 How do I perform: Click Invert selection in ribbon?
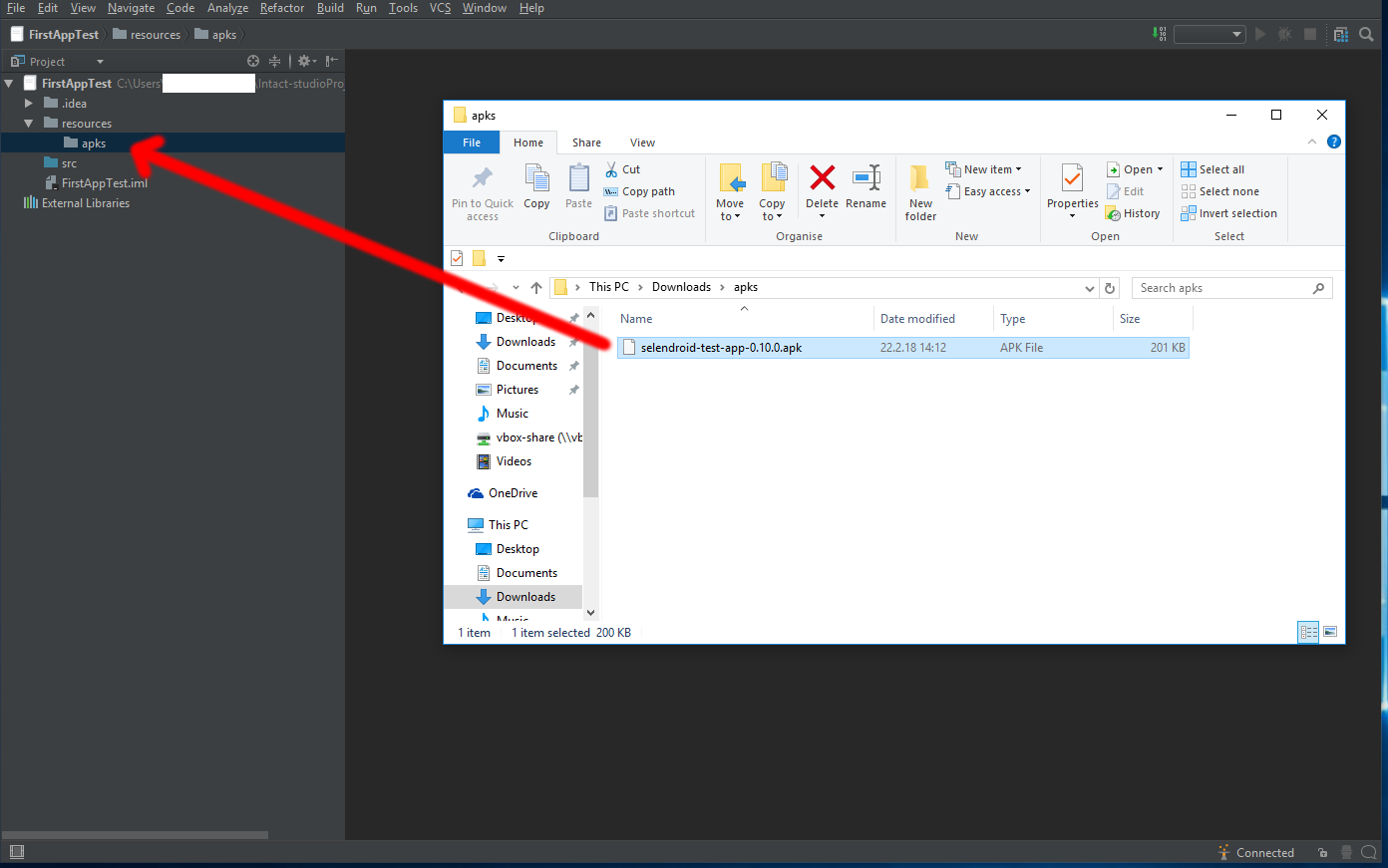[1228, 213]
